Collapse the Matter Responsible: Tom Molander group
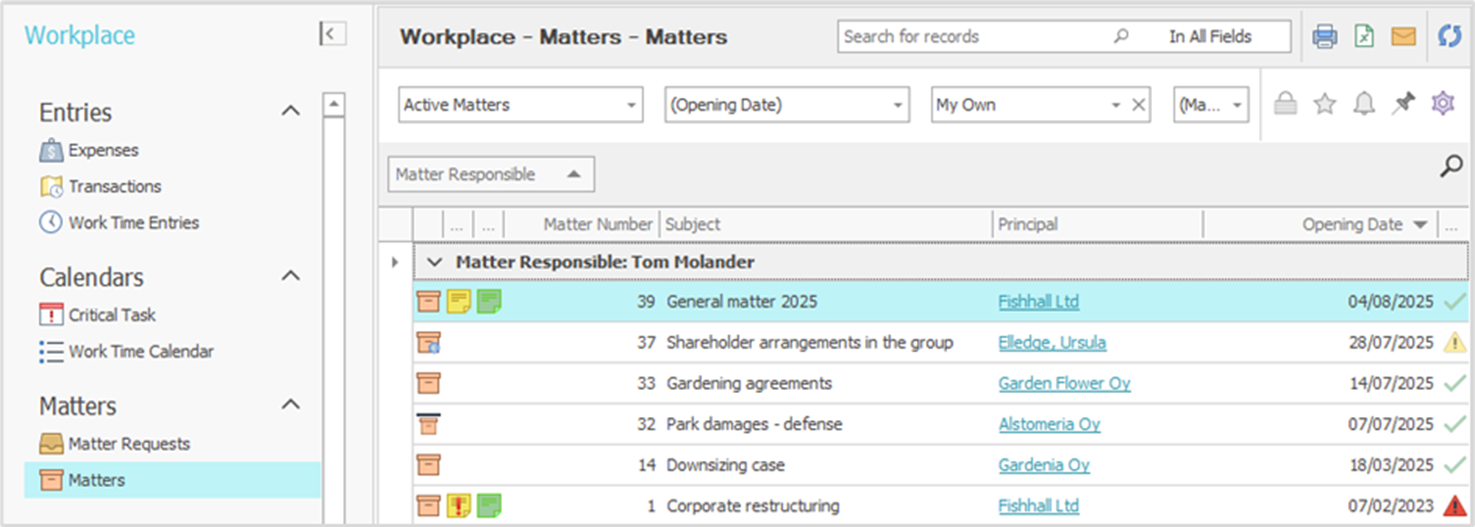1475x527 pixels. (434, 262)
